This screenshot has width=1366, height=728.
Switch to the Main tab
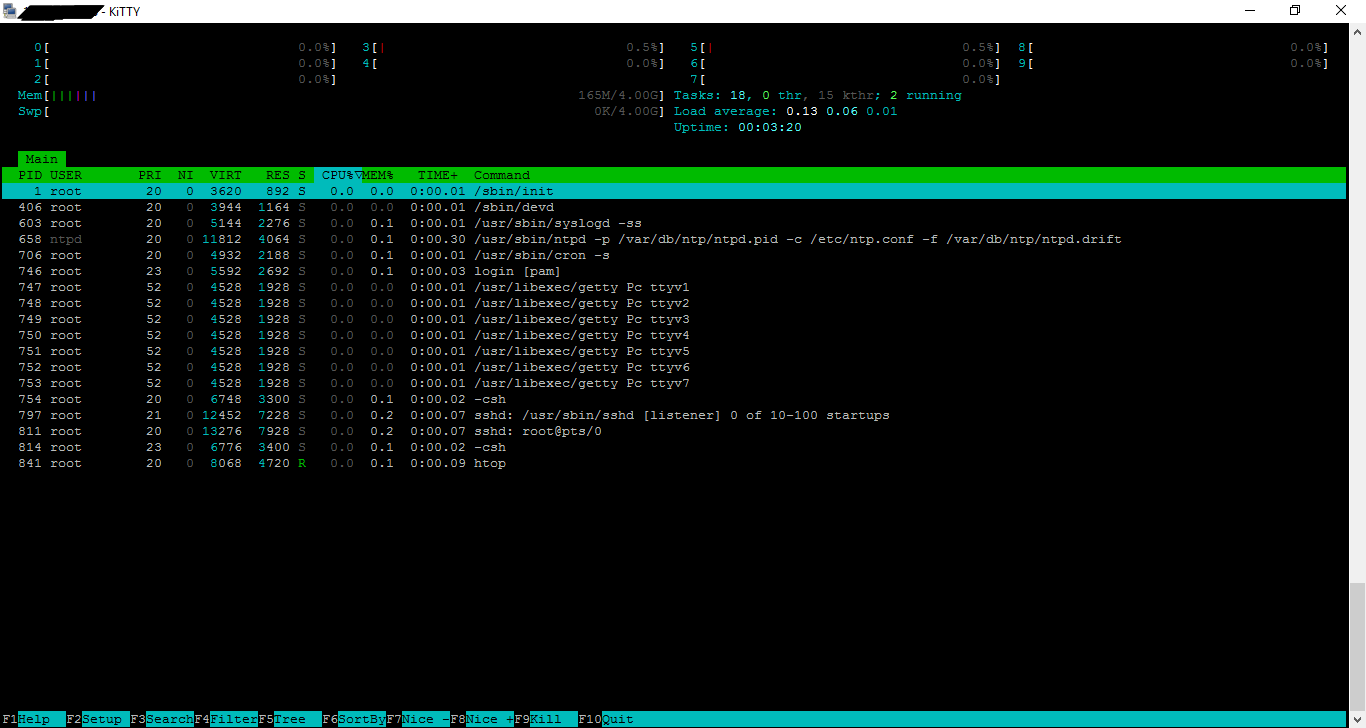[x=42, y=159]
